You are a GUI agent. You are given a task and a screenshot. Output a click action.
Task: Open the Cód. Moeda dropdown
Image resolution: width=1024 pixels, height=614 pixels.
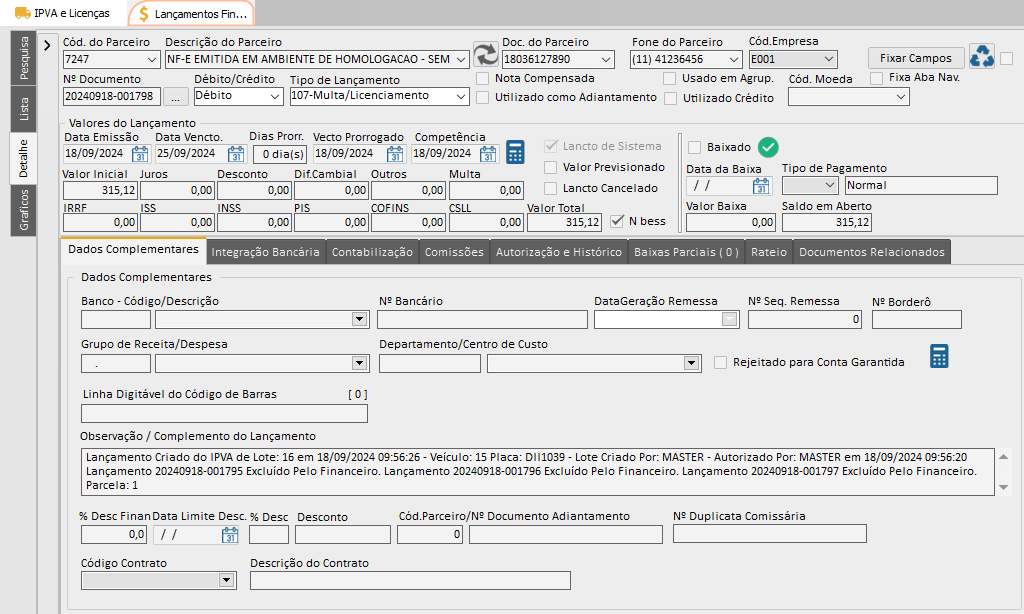[x=901, y=97]
